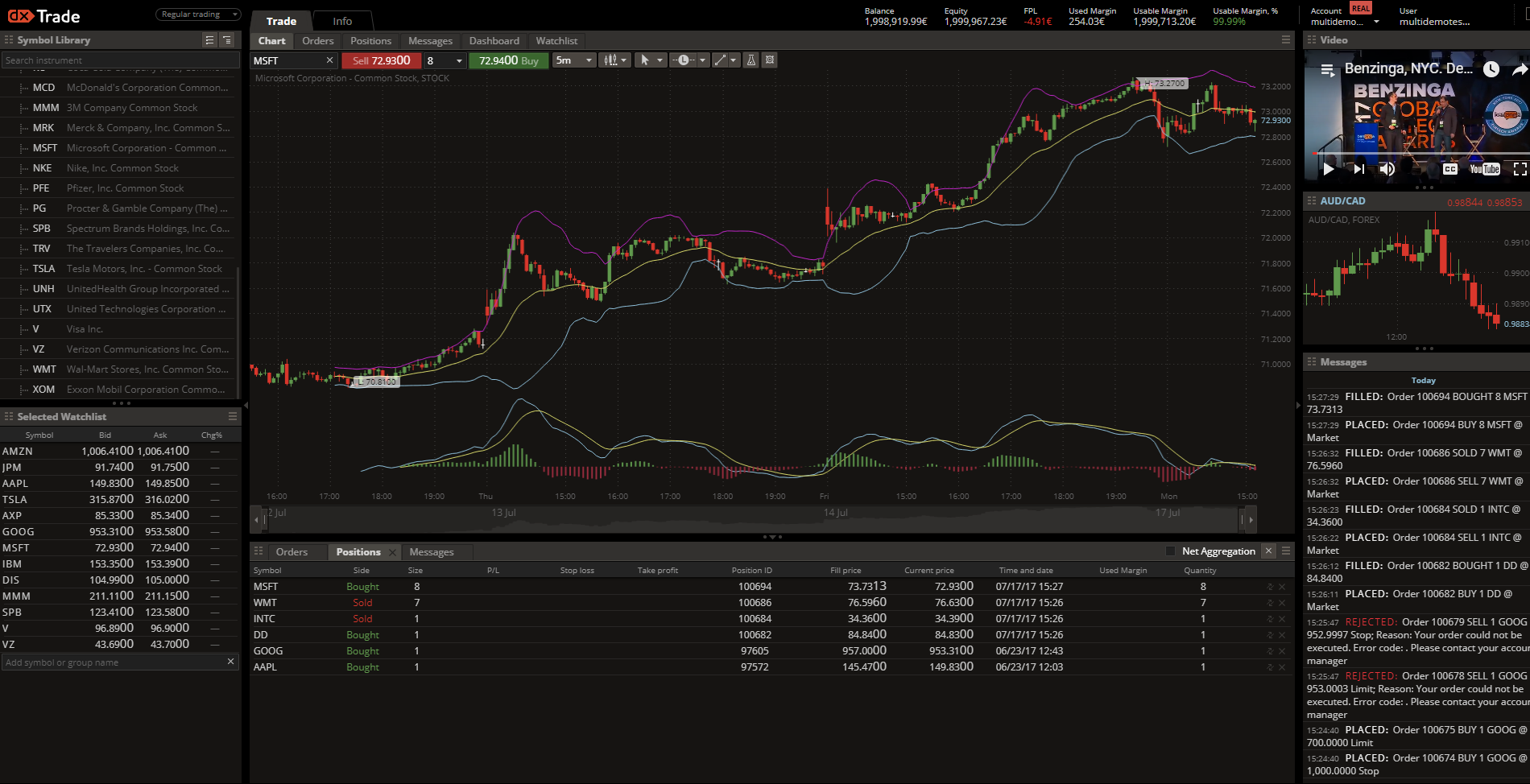Screen dimensions: 1530x784
Task: Select the line drawing tool
Action: click(721, 60)
